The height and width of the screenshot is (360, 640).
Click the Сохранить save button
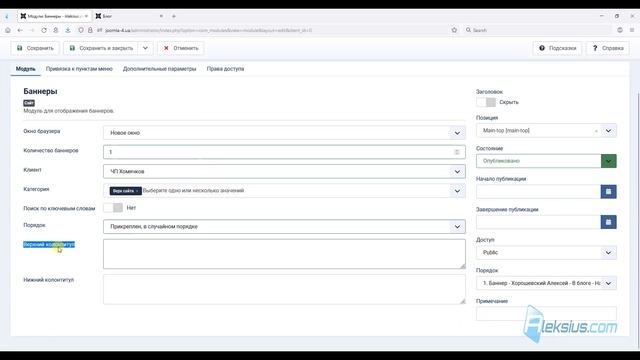click(35, 48)
